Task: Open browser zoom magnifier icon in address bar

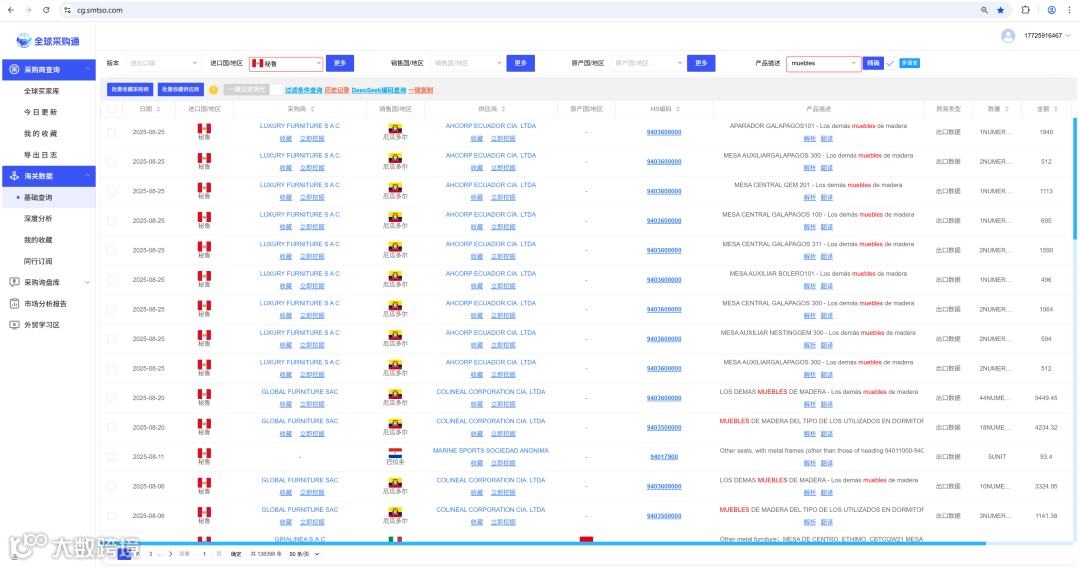Action: point(984,10)
